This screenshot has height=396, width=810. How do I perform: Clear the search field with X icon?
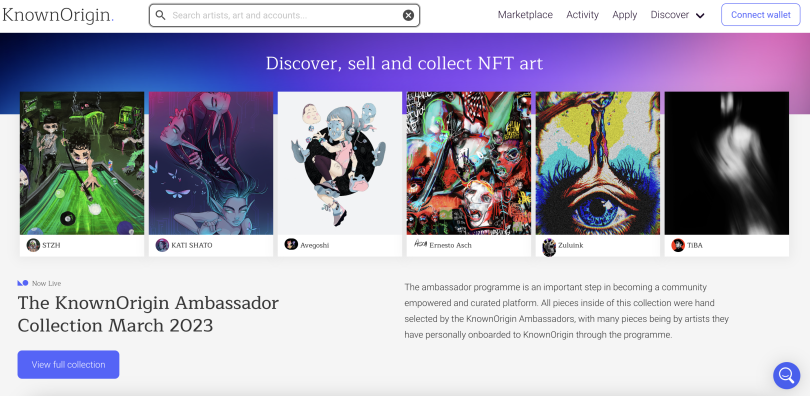(x=408, y=15)
